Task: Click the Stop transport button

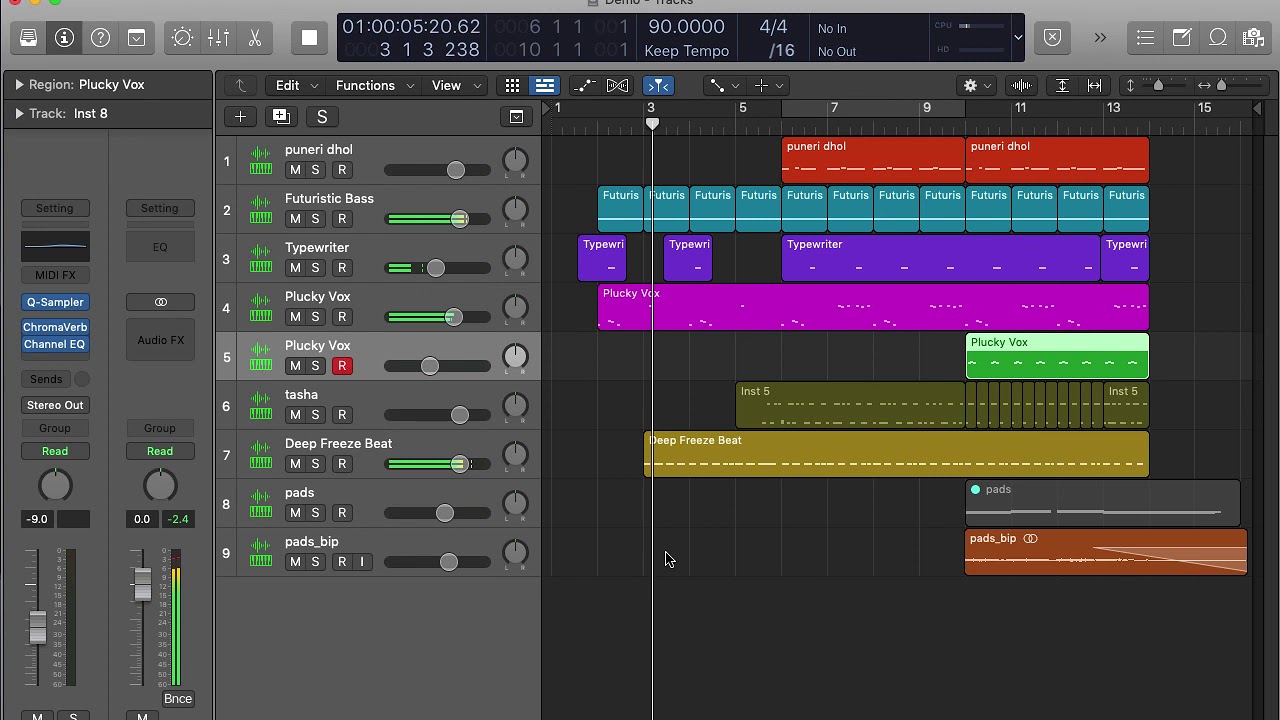Action: pos(309,38)
